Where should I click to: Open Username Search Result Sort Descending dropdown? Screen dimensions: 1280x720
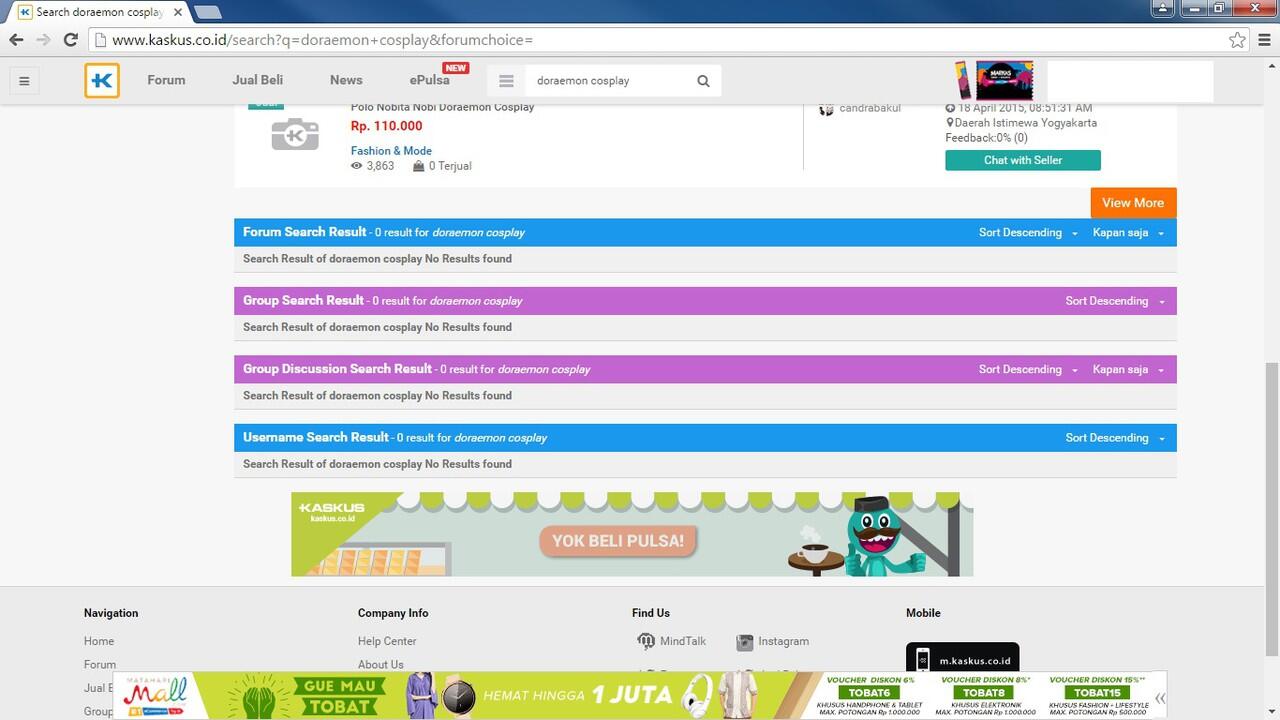pos(1115,438)
